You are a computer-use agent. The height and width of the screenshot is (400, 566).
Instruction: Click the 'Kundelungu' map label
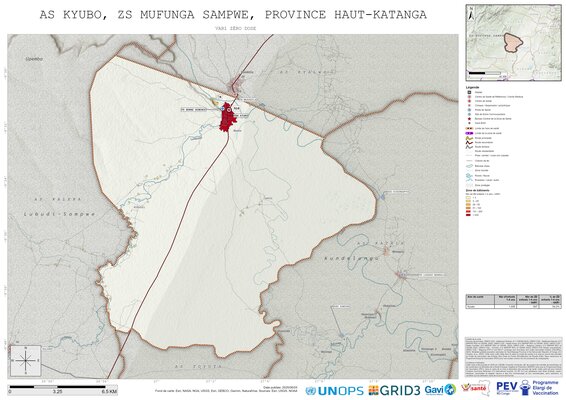351,258
